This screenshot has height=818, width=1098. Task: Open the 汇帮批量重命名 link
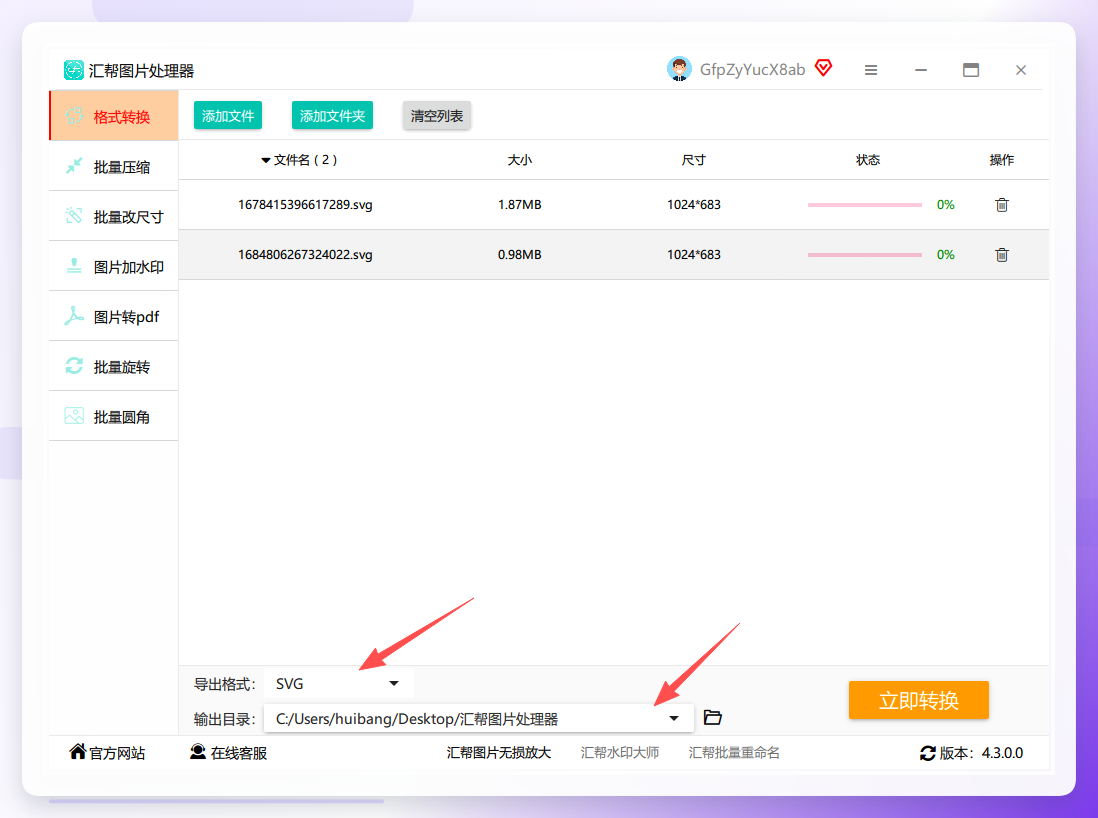coord(734,753)
